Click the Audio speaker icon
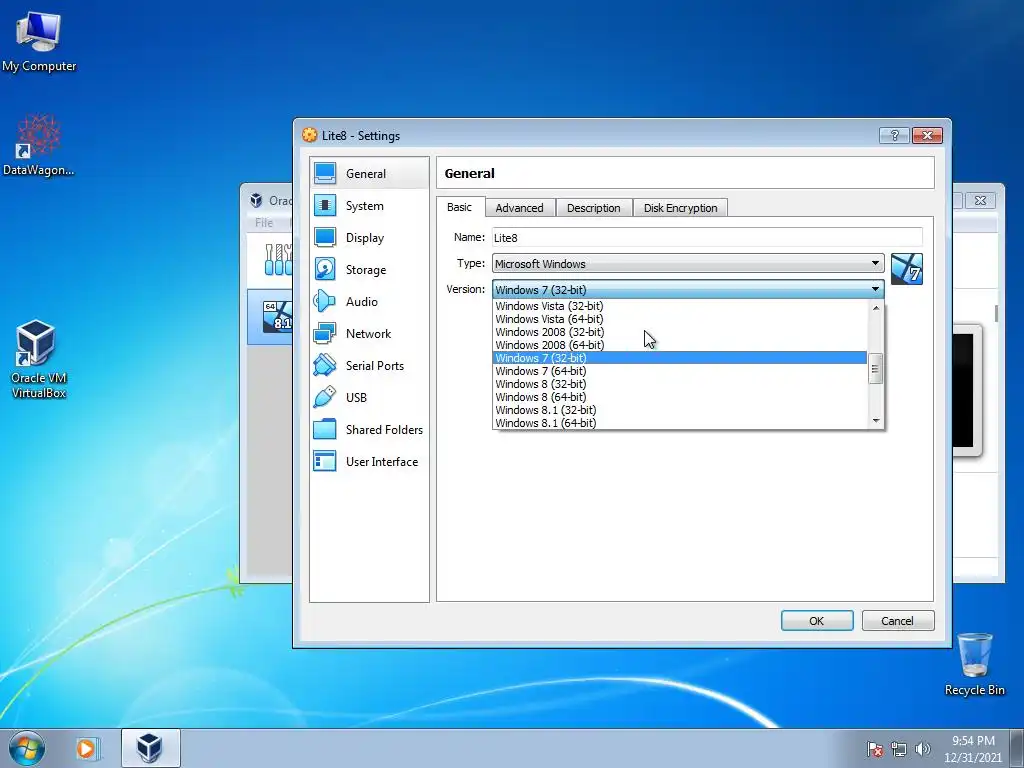Screen dimensions: 1024x768 click(325, 301)
